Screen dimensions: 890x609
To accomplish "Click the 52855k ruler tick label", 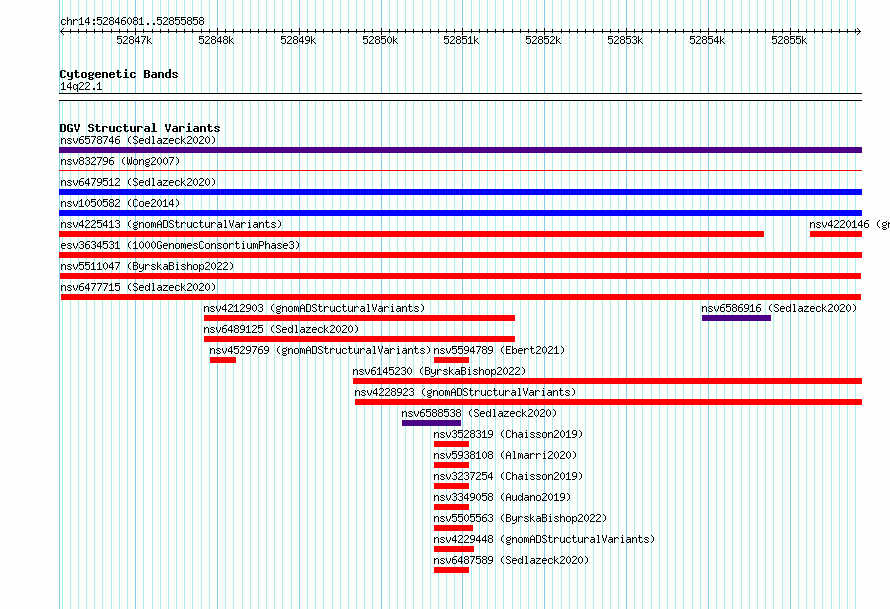I will coord(789,40).
